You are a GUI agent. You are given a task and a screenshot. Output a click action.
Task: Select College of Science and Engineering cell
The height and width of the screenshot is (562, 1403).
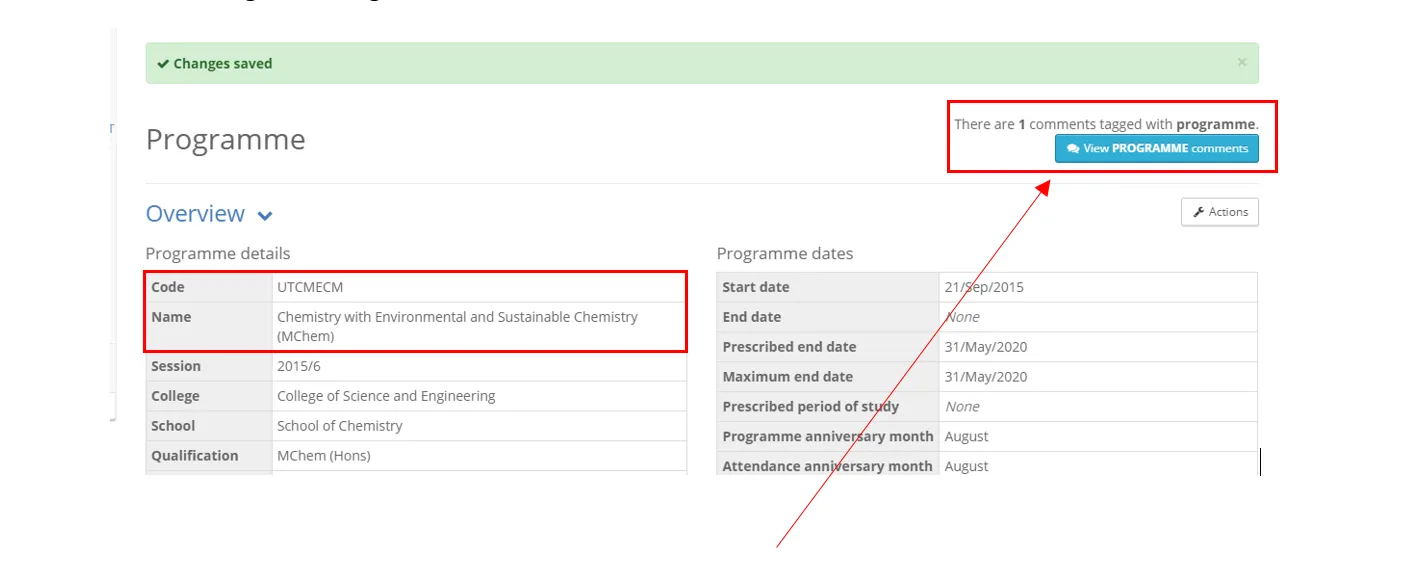pos(386,396)
